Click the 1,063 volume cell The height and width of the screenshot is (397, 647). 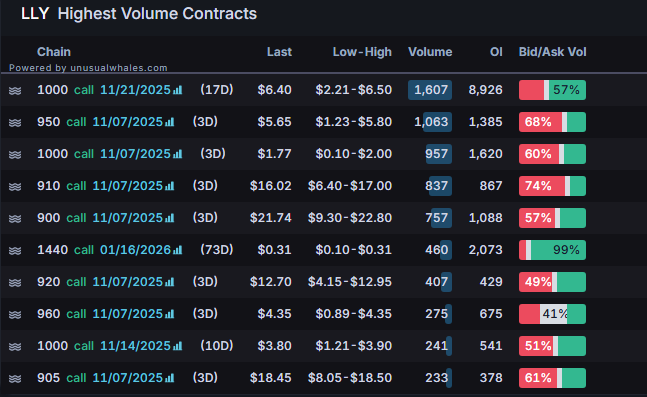[x=431, y=122]
